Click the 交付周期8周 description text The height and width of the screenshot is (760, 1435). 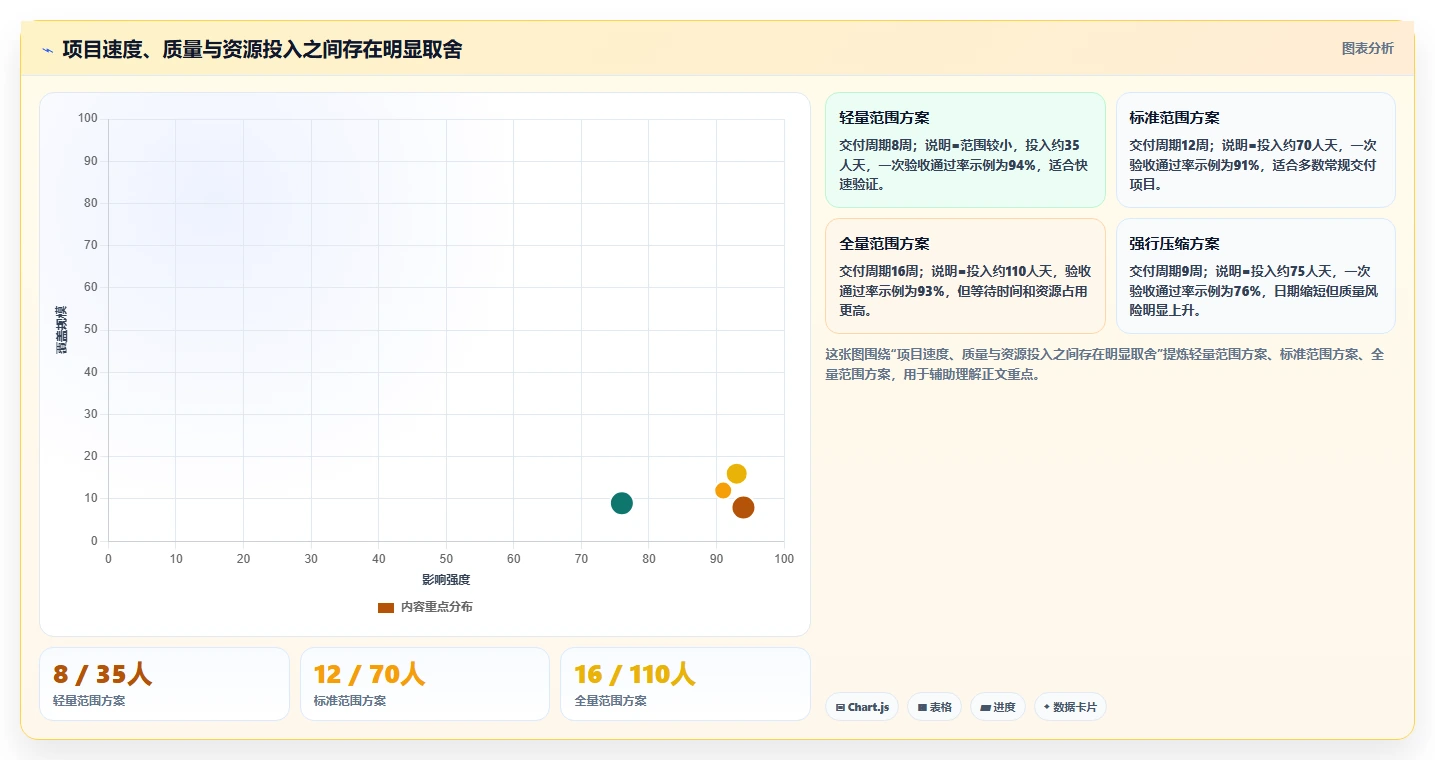963,165
